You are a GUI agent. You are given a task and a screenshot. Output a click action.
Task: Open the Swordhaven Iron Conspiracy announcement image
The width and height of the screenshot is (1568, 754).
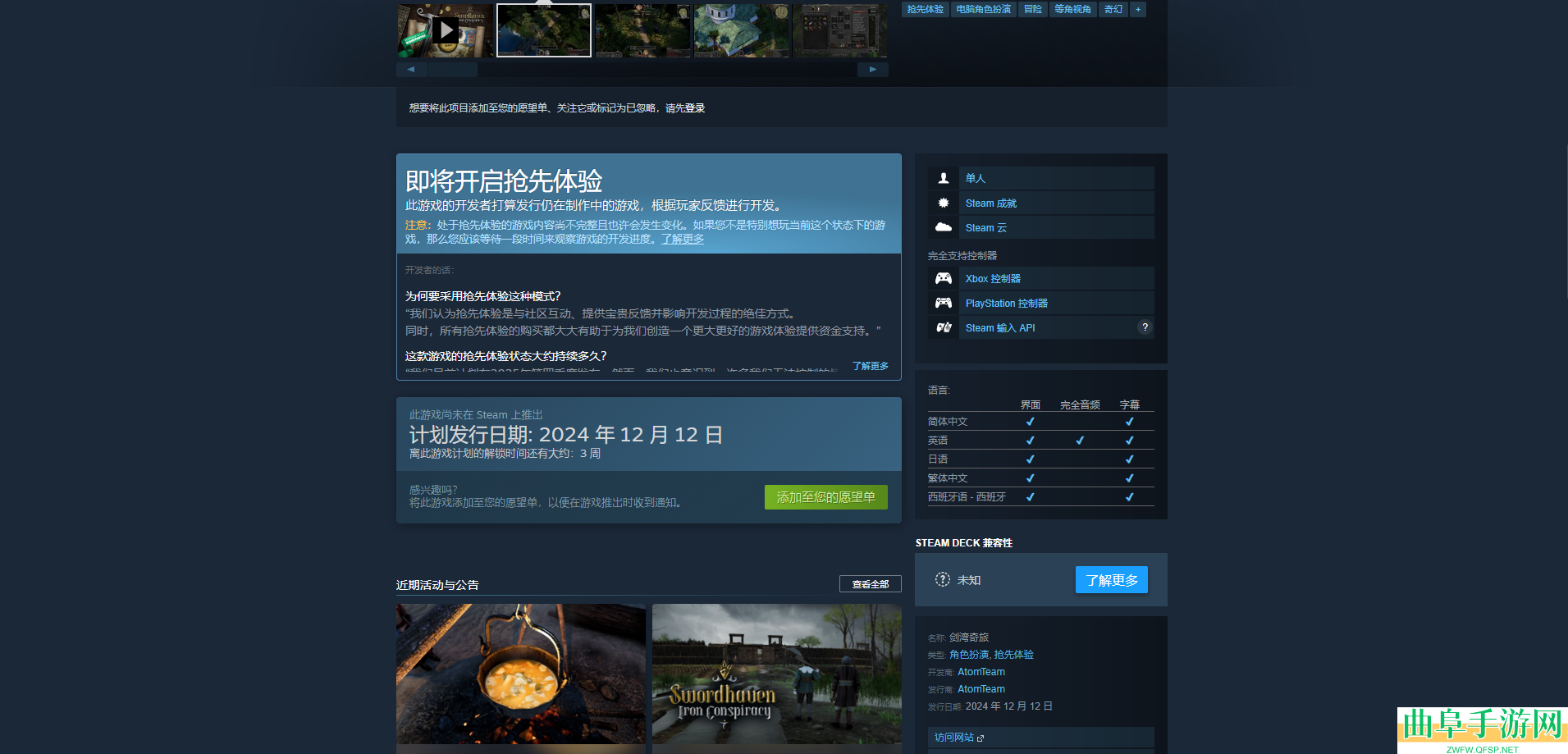click(777, 674)
